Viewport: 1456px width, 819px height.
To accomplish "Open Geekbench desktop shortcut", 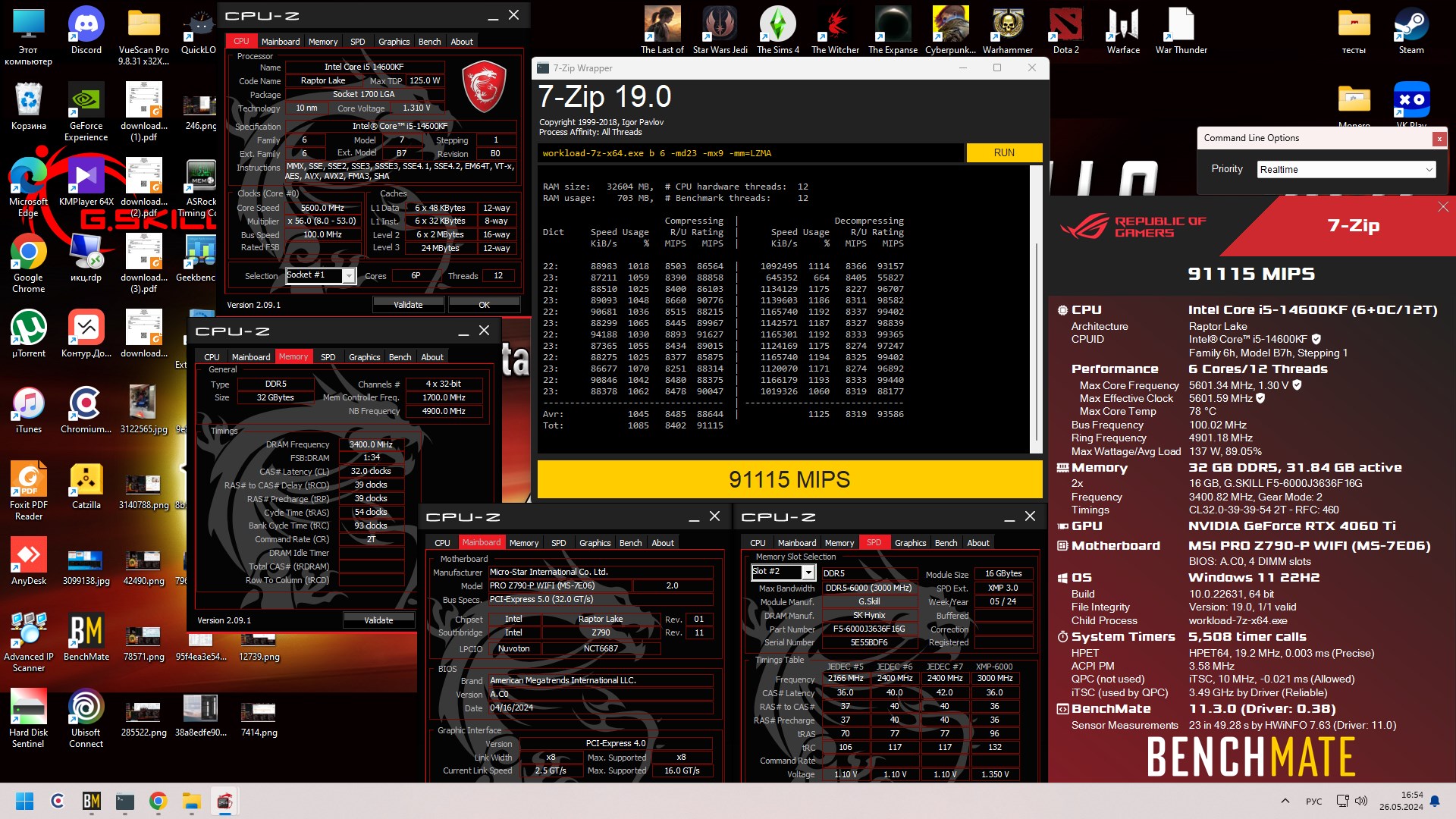I will coord(200,258).
